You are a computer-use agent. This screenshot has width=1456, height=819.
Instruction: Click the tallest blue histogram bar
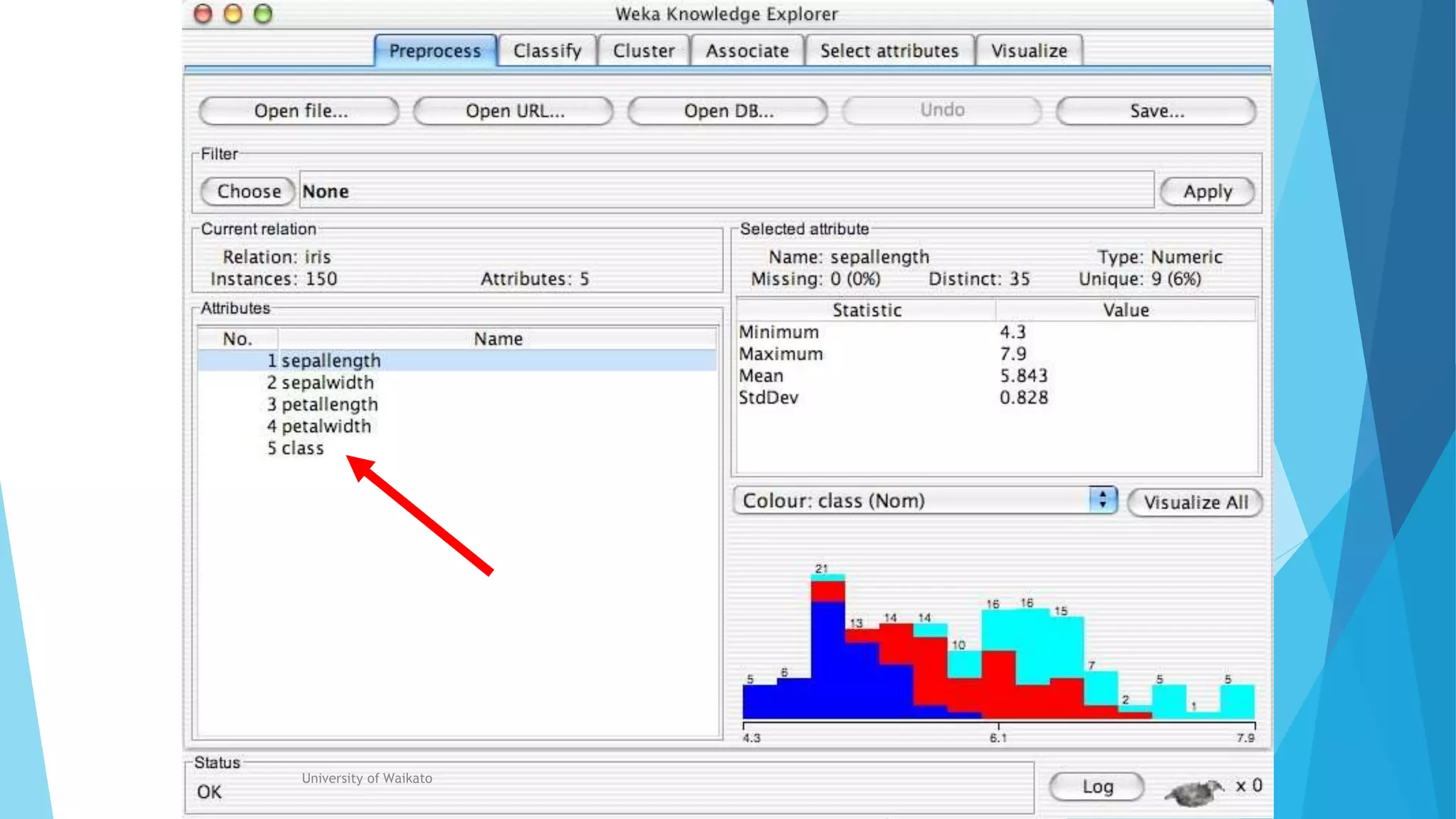828,661
